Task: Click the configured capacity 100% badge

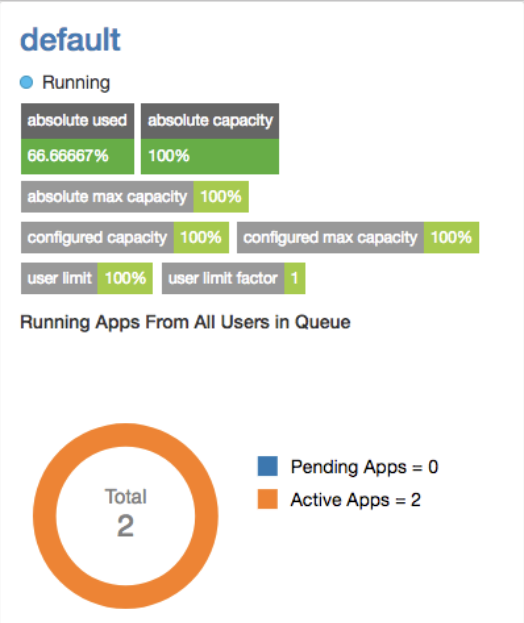Action: (201, 238)
